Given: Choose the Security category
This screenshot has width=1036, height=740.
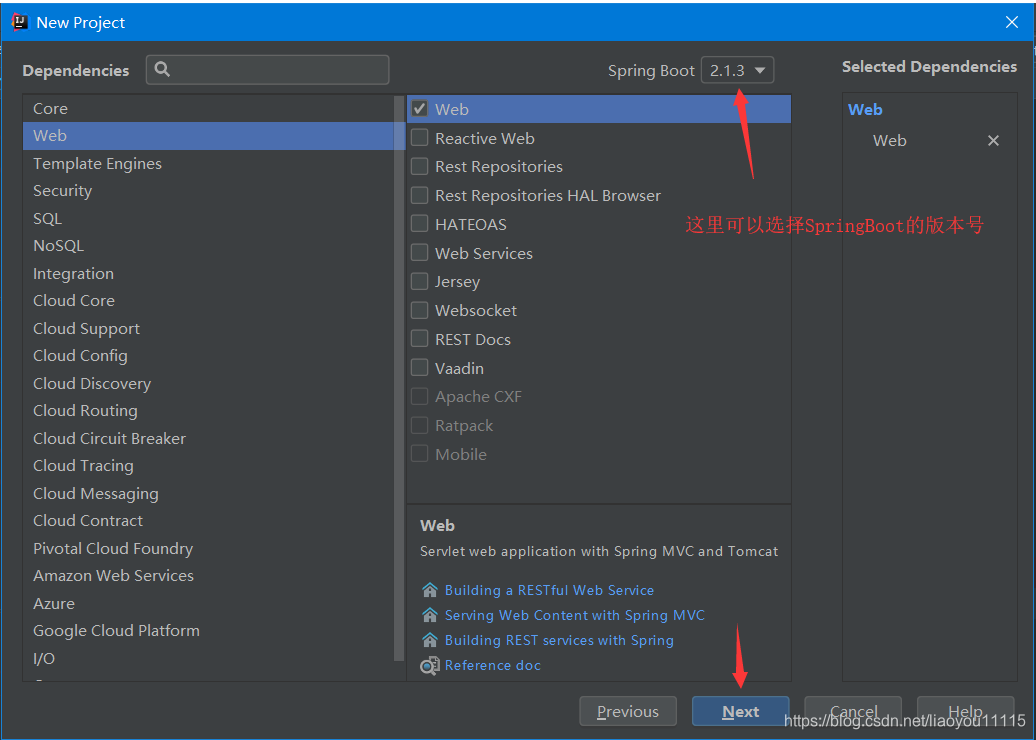Looking at the screenshot, I should [208, 190].
